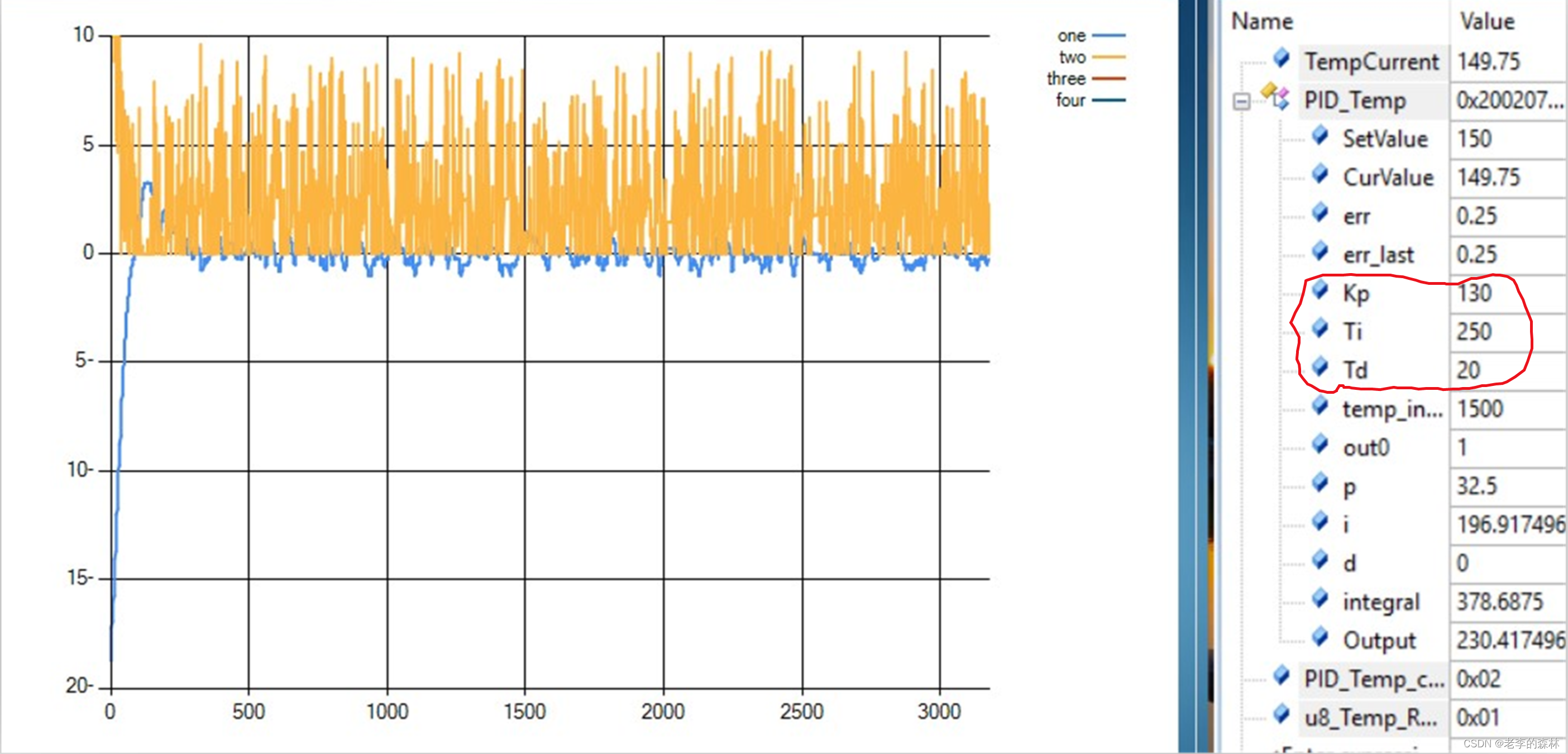Click the blue swatch for series one
This screenshot has width=1568, height=754.
click(1109, 36)
